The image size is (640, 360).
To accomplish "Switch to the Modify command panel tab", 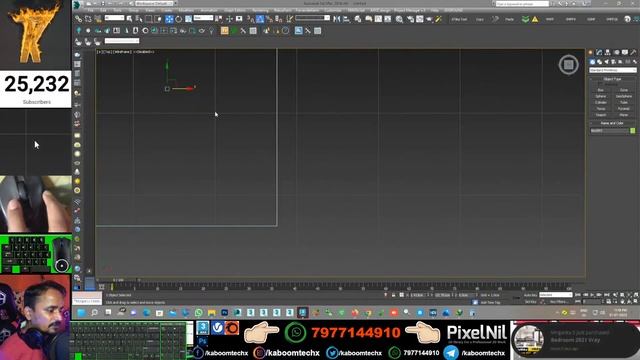I will (x=599, y=52).
